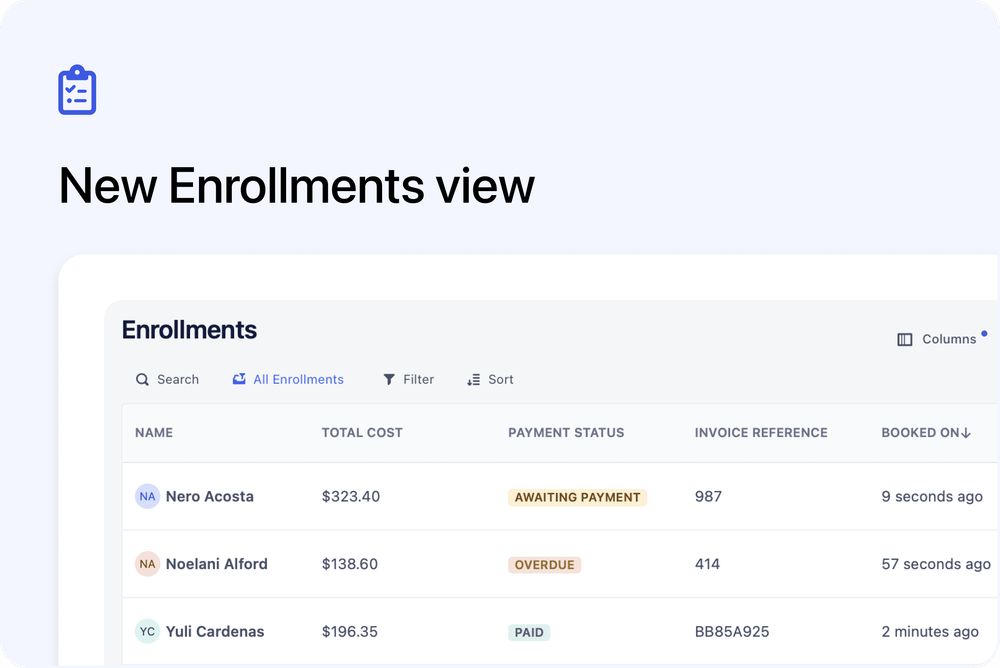Click Yuli Cardenas's YC avatar badge
1000x668 pixels.
pyautogui.click(x=147, y=631)
